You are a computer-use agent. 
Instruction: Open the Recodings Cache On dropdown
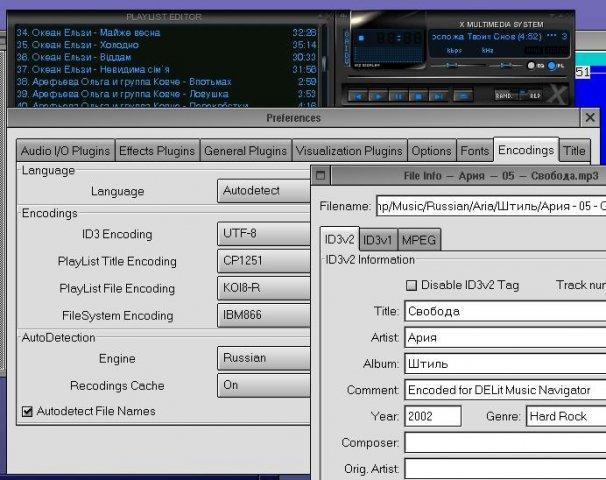264,385
